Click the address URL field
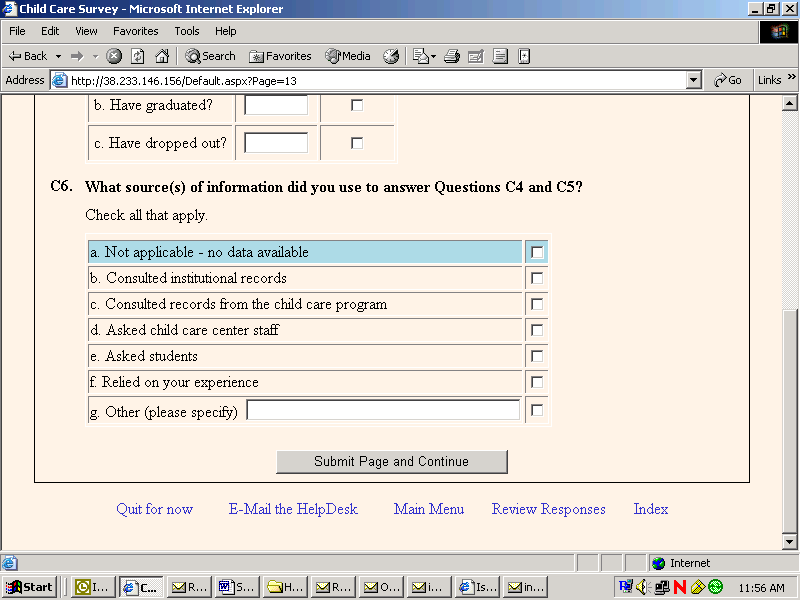The height and width of the screenshot is (600, 800). pos(378,81)
